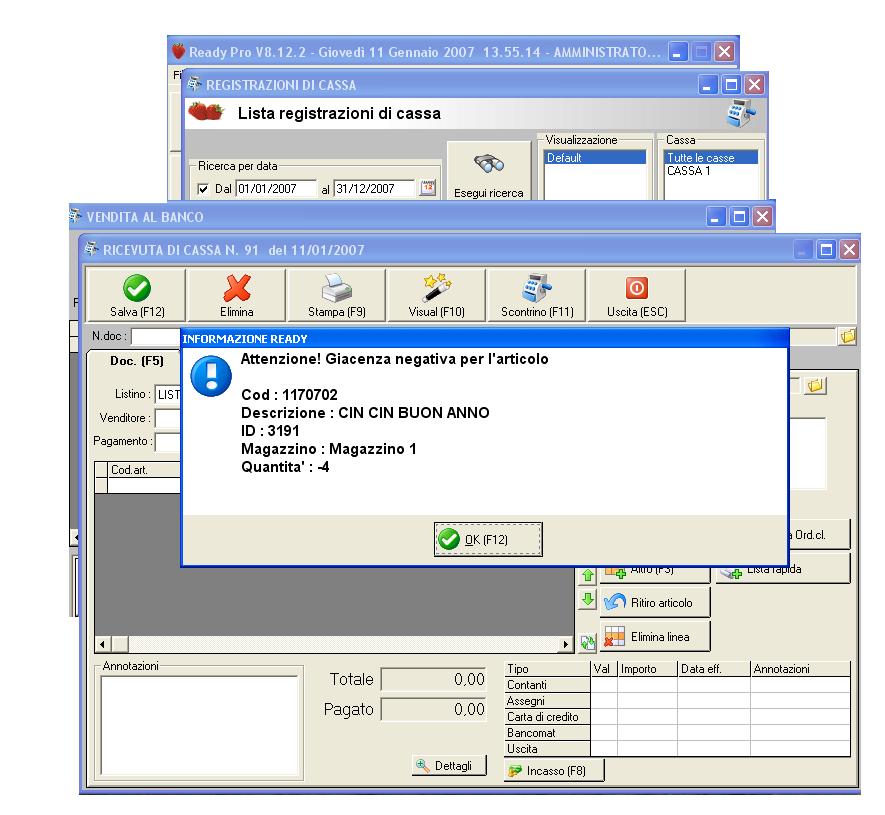Select CASSA 1 in Cassa list
The image size is (885, 815).
point(711,170)
